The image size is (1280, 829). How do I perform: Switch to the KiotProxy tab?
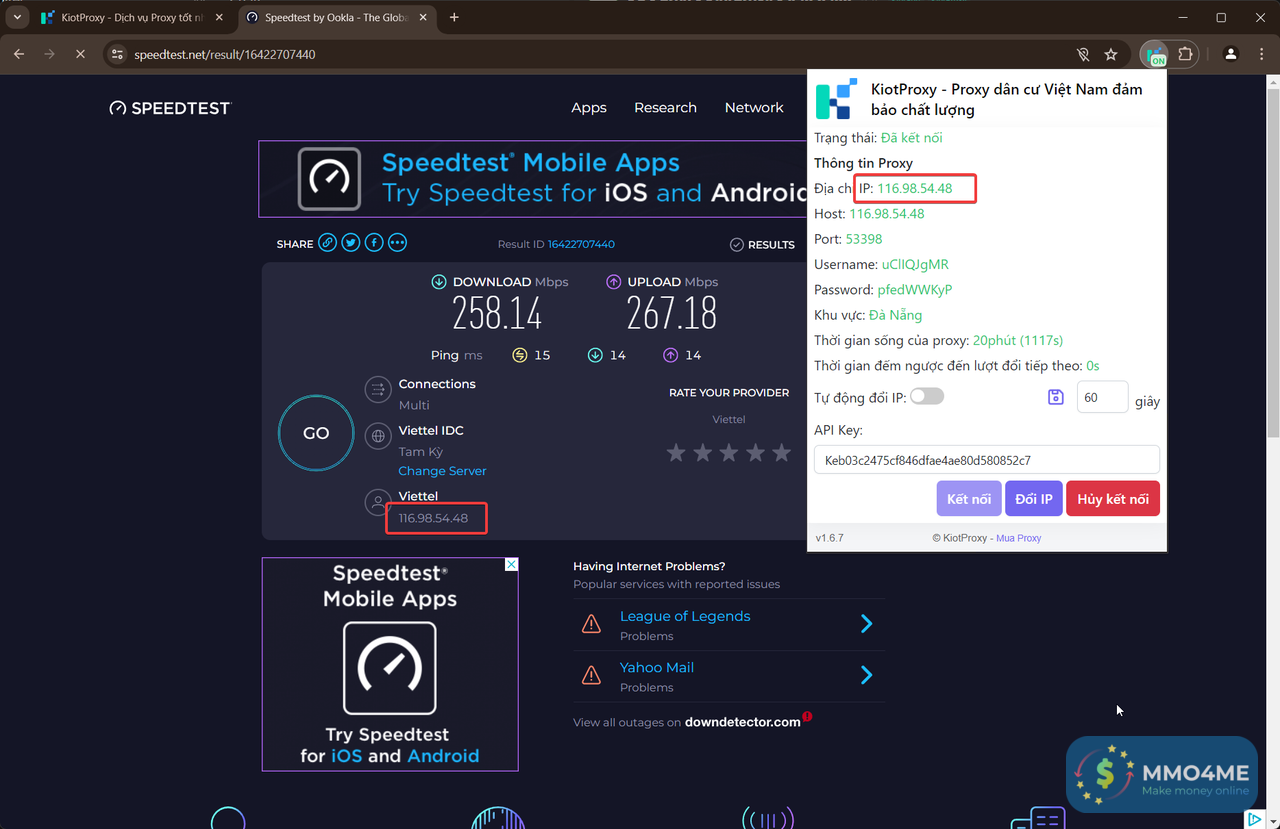133,18
